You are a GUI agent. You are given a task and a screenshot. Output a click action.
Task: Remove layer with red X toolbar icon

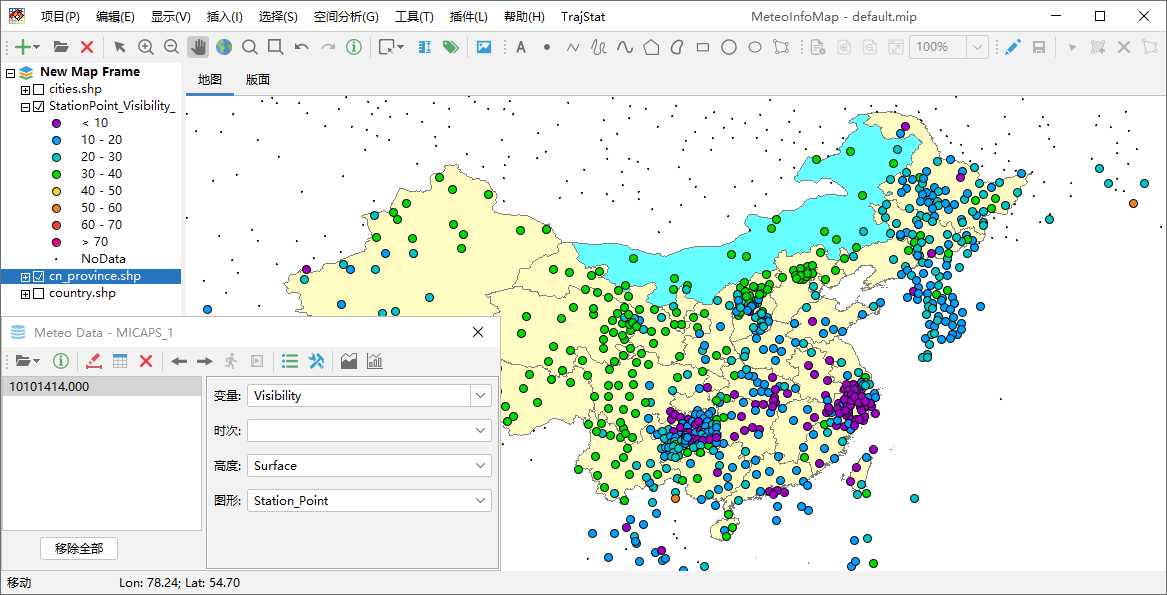87,47
